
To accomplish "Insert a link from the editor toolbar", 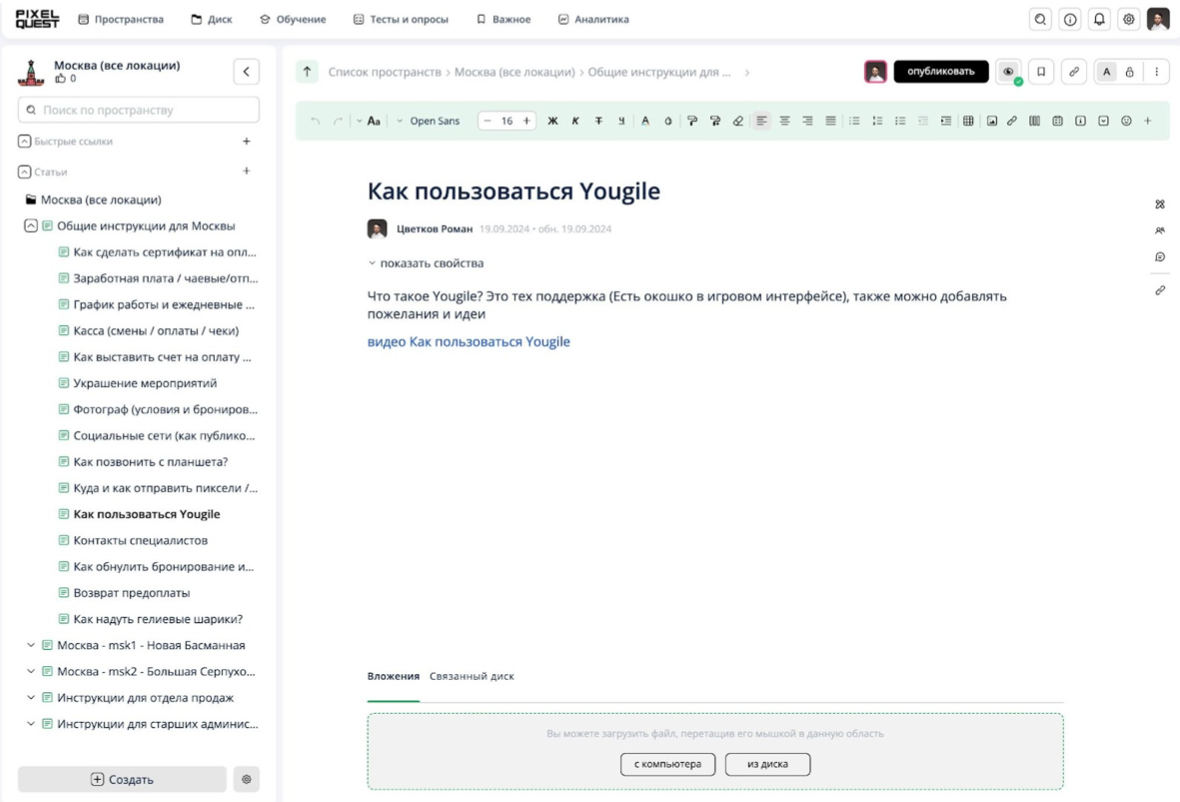I will [x=1012, y=120].
